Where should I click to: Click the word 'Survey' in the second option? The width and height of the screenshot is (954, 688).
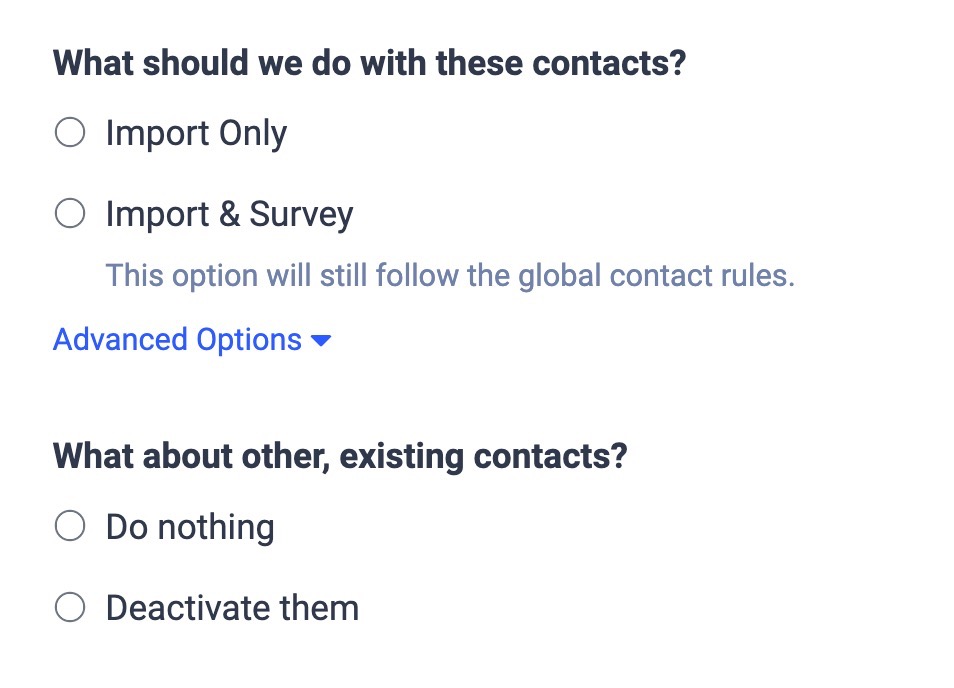click(301, 214)
